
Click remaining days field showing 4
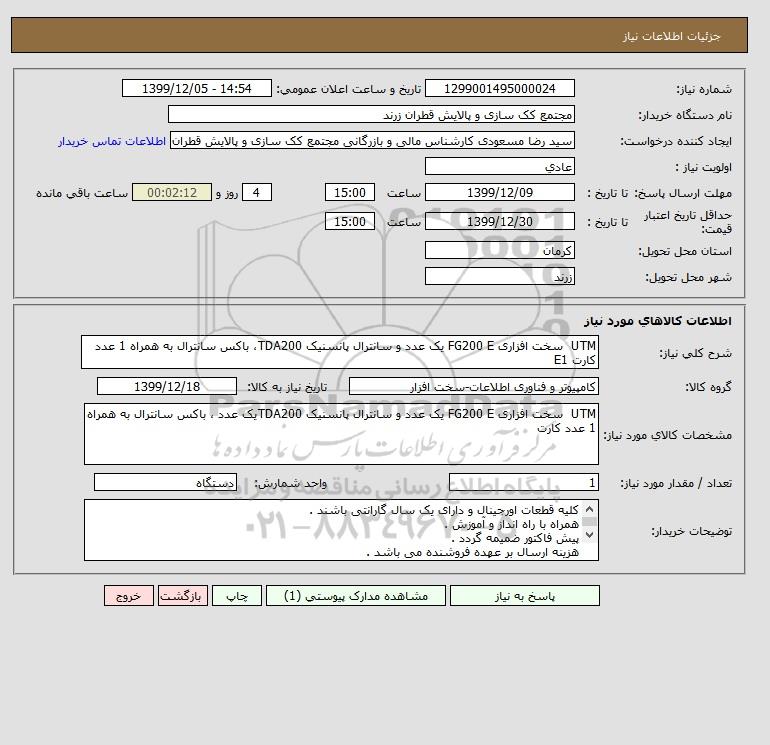point(256,193)
